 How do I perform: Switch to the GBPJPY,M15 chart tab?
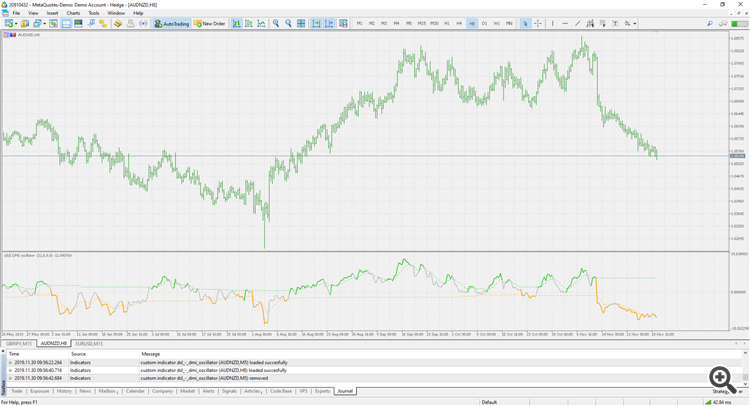tap(19, 344)
